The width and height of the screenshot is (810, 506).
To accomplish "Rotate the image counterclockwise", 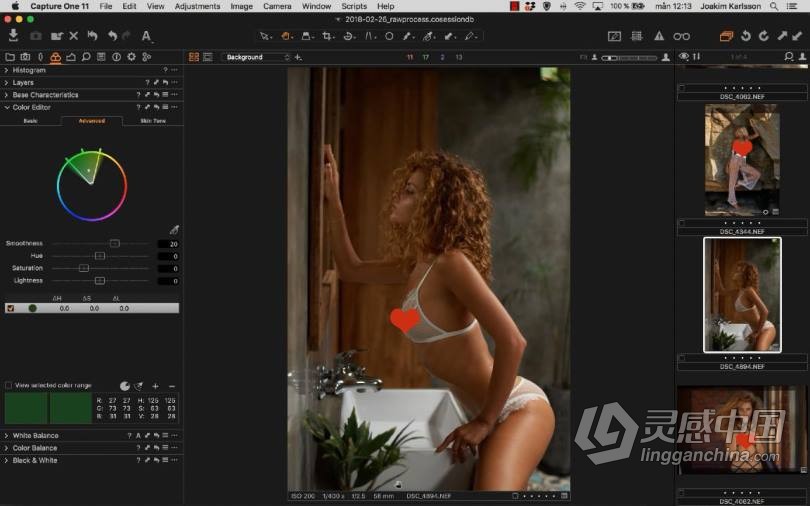I will [x=745, y=36].
